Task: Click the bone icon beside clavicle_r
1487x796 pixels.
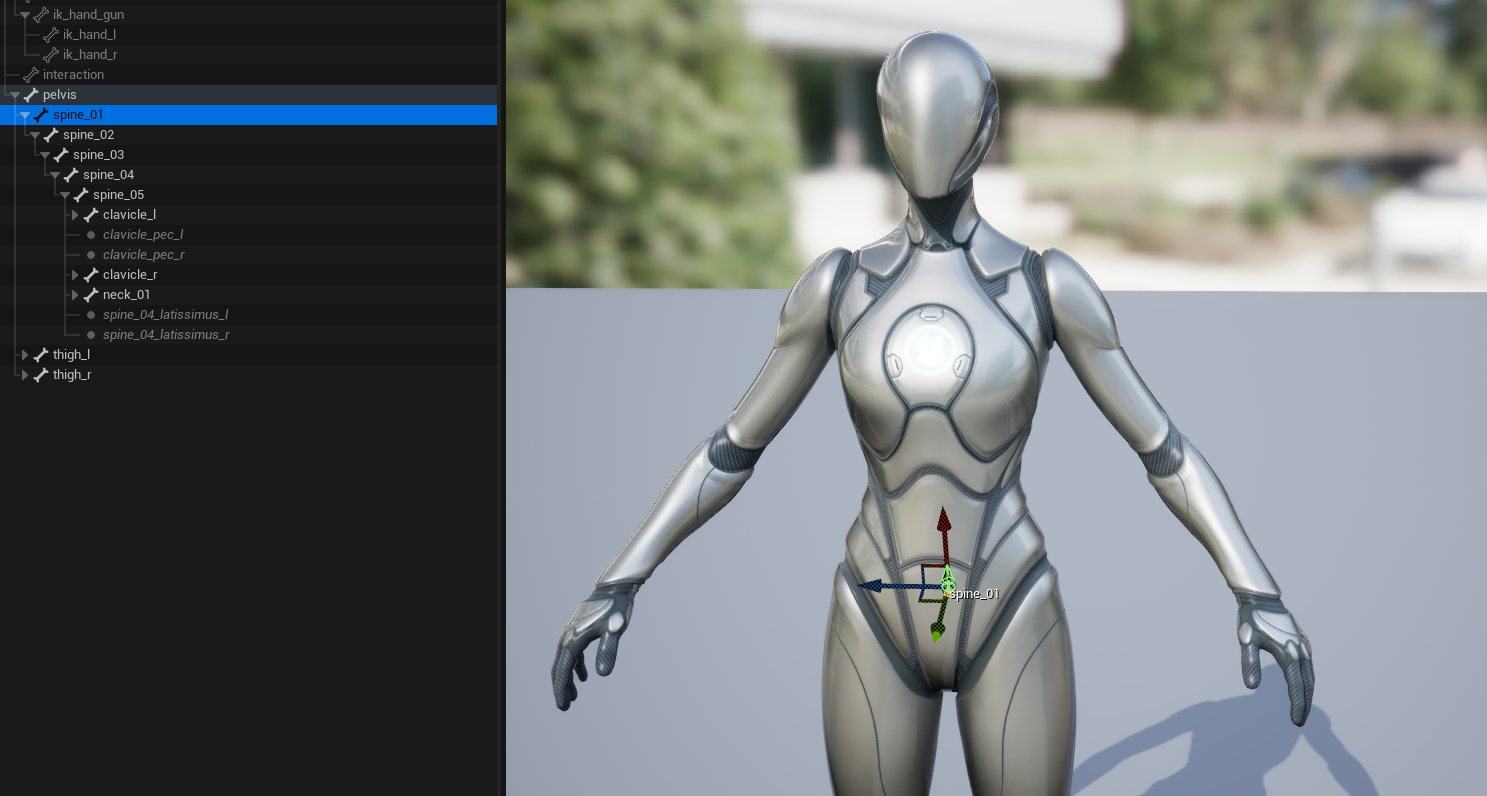Action: point(91,275)
